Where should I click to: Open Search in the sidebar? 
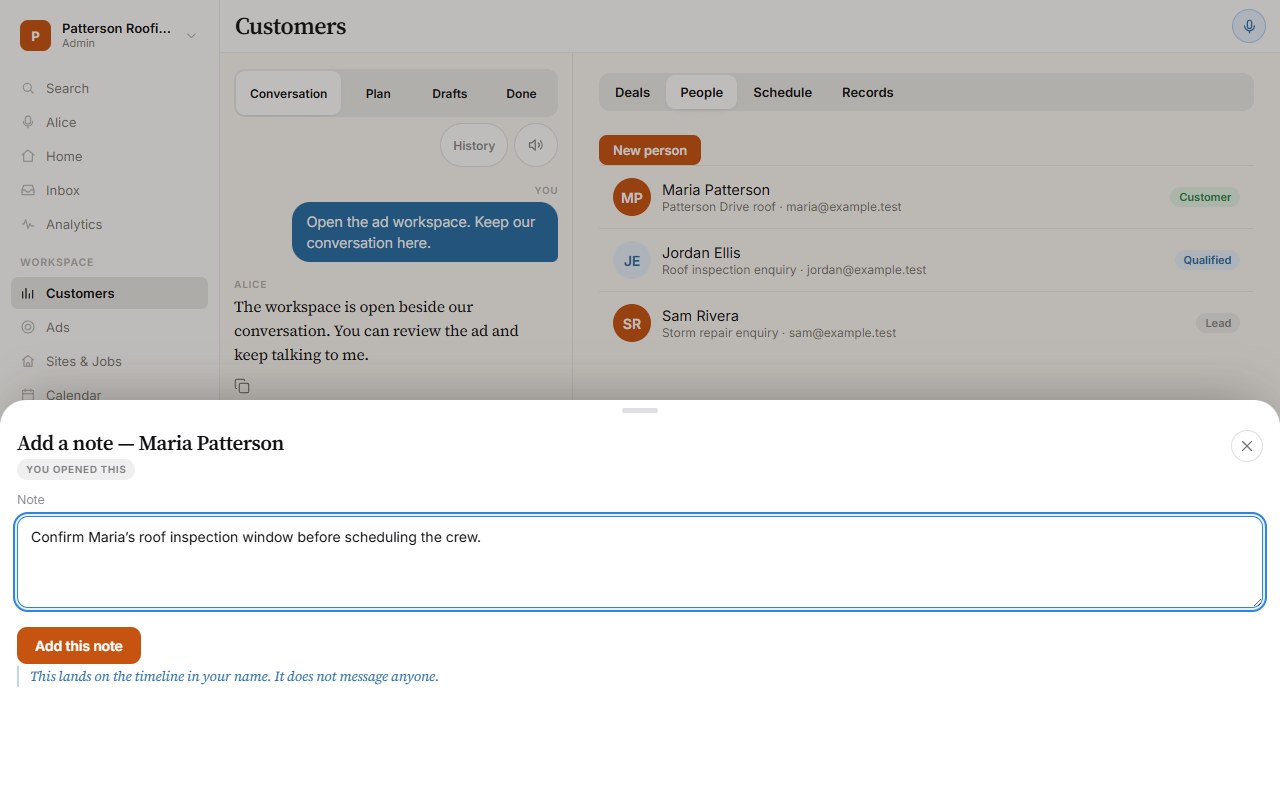[x=109, y=88]
